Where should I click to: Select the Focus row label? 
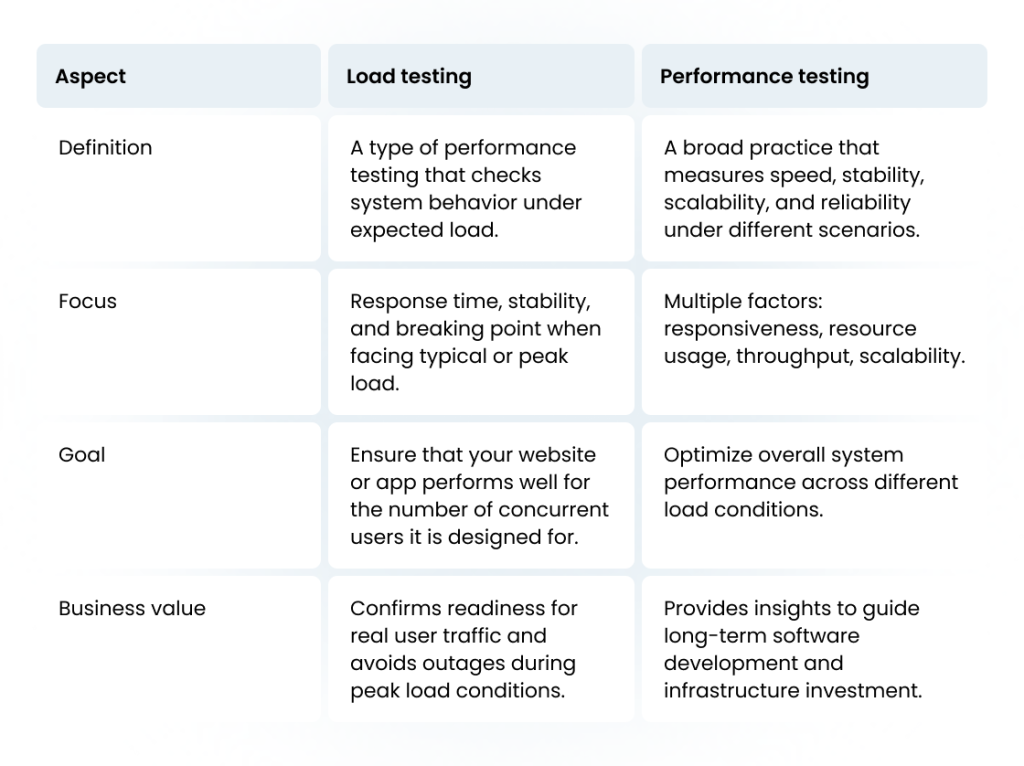click(x=87, y=301)
